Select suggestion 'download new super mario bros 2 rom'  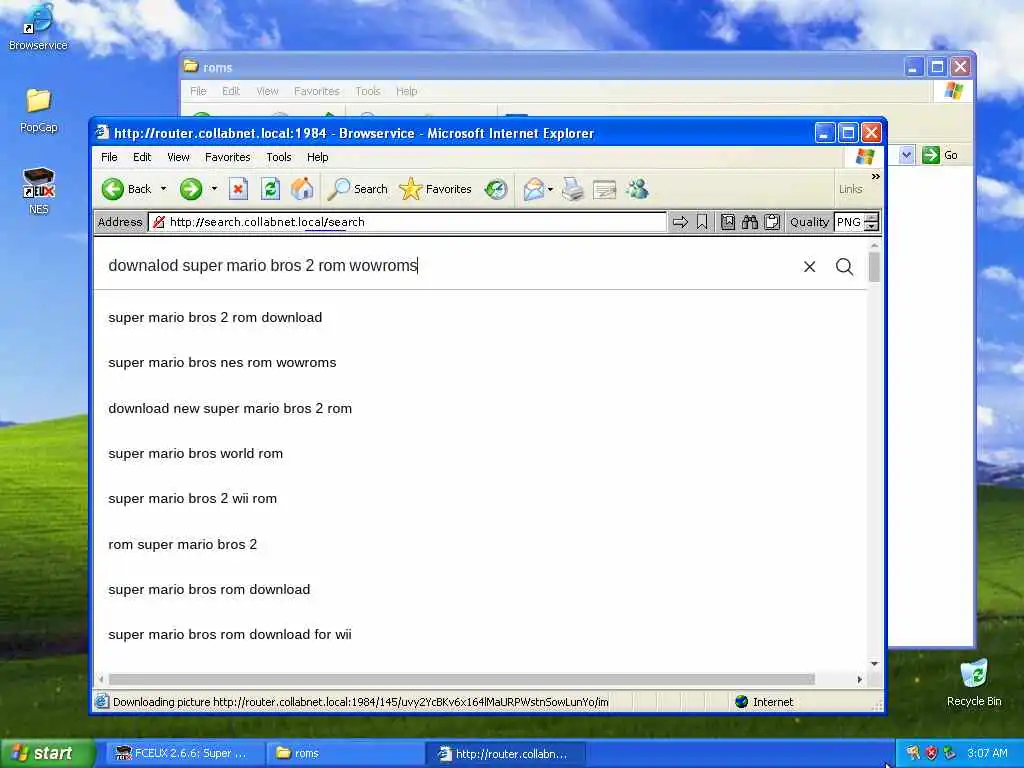tap(230, 408)
